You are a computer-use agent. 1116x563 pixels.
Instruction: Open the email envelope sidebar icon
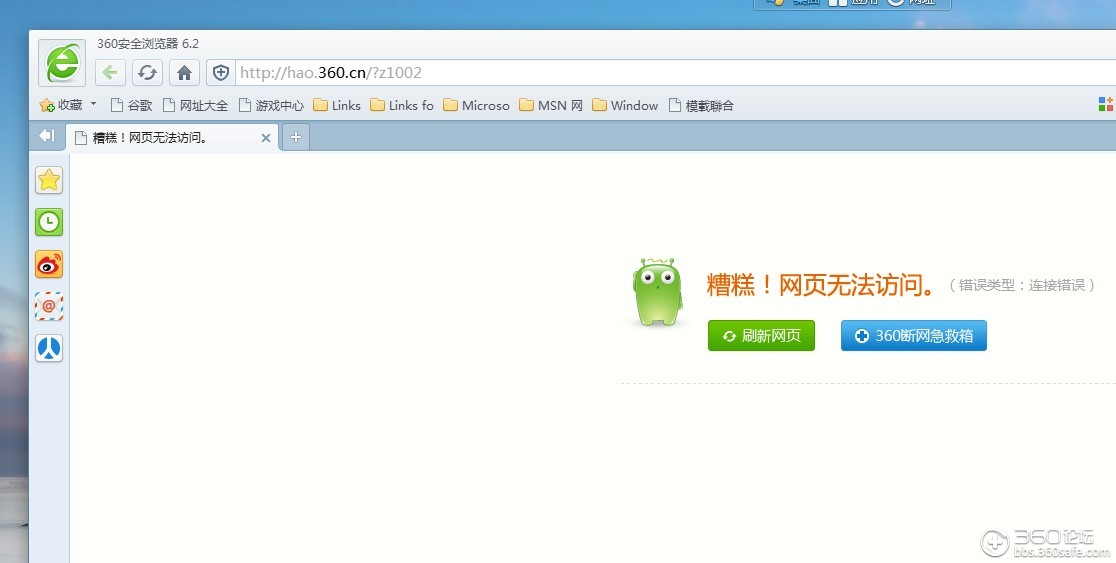click(49, 306)
